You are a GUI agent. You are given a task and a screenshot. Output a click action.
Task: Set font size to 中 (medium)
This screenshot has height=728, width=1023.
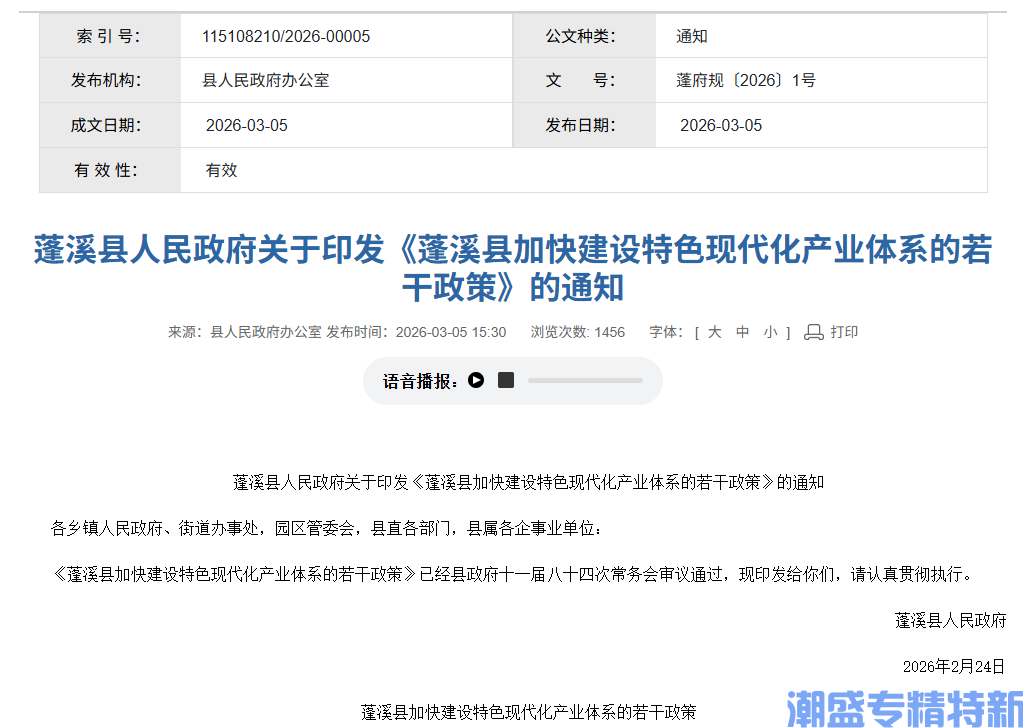742,332
